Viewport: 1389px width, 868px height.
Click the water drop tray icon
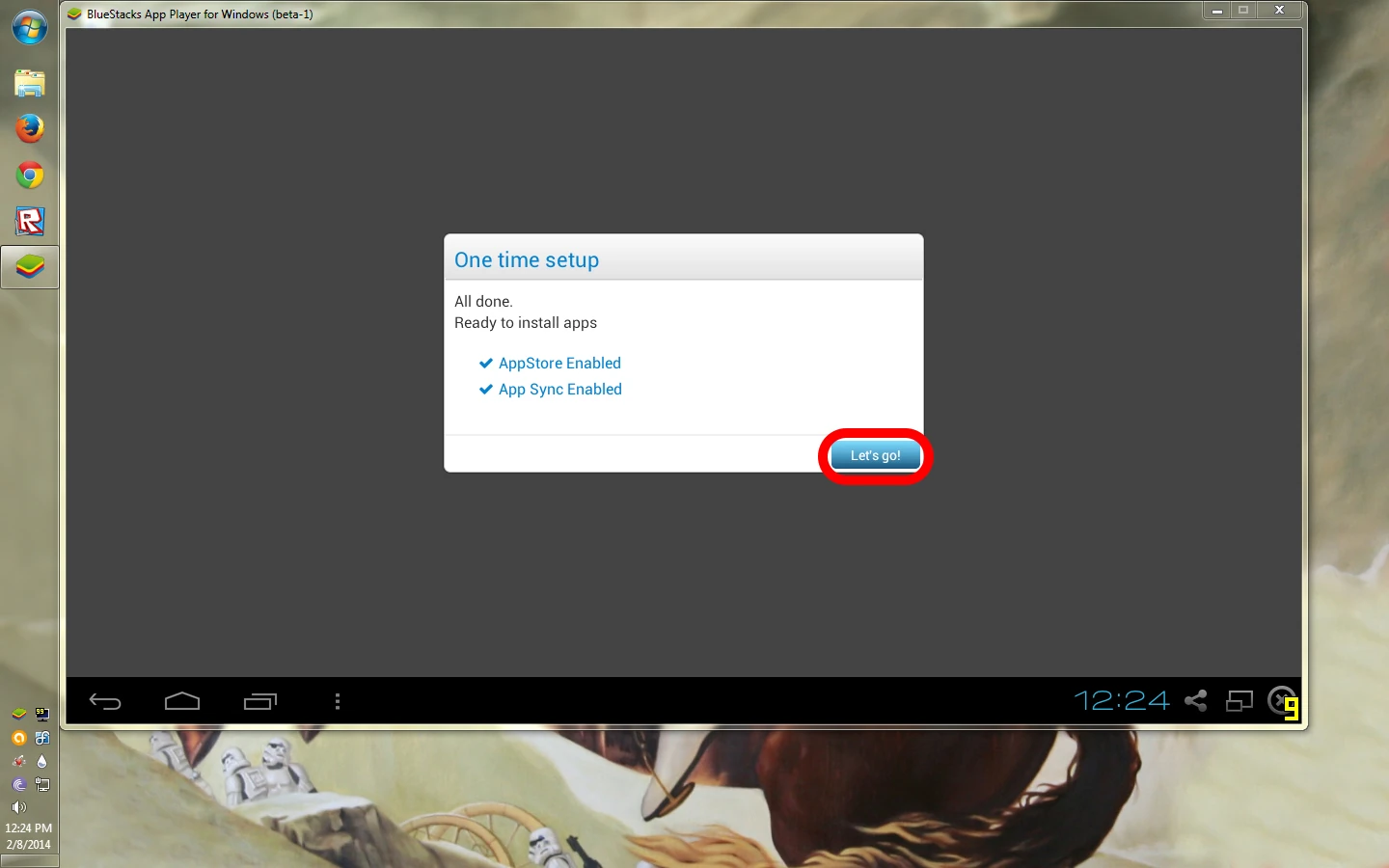tap(42, 761)
